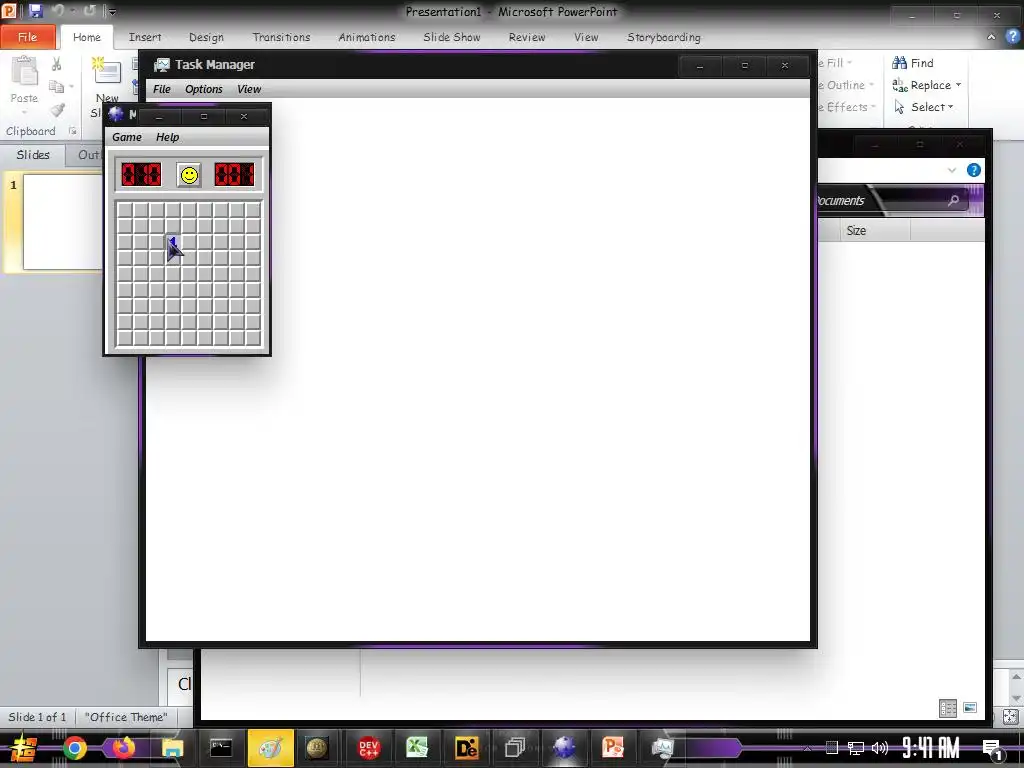This screenshot has width=1024, height=768.
Task: Click the New Slide icon
Action: click(x=106, y=71)
